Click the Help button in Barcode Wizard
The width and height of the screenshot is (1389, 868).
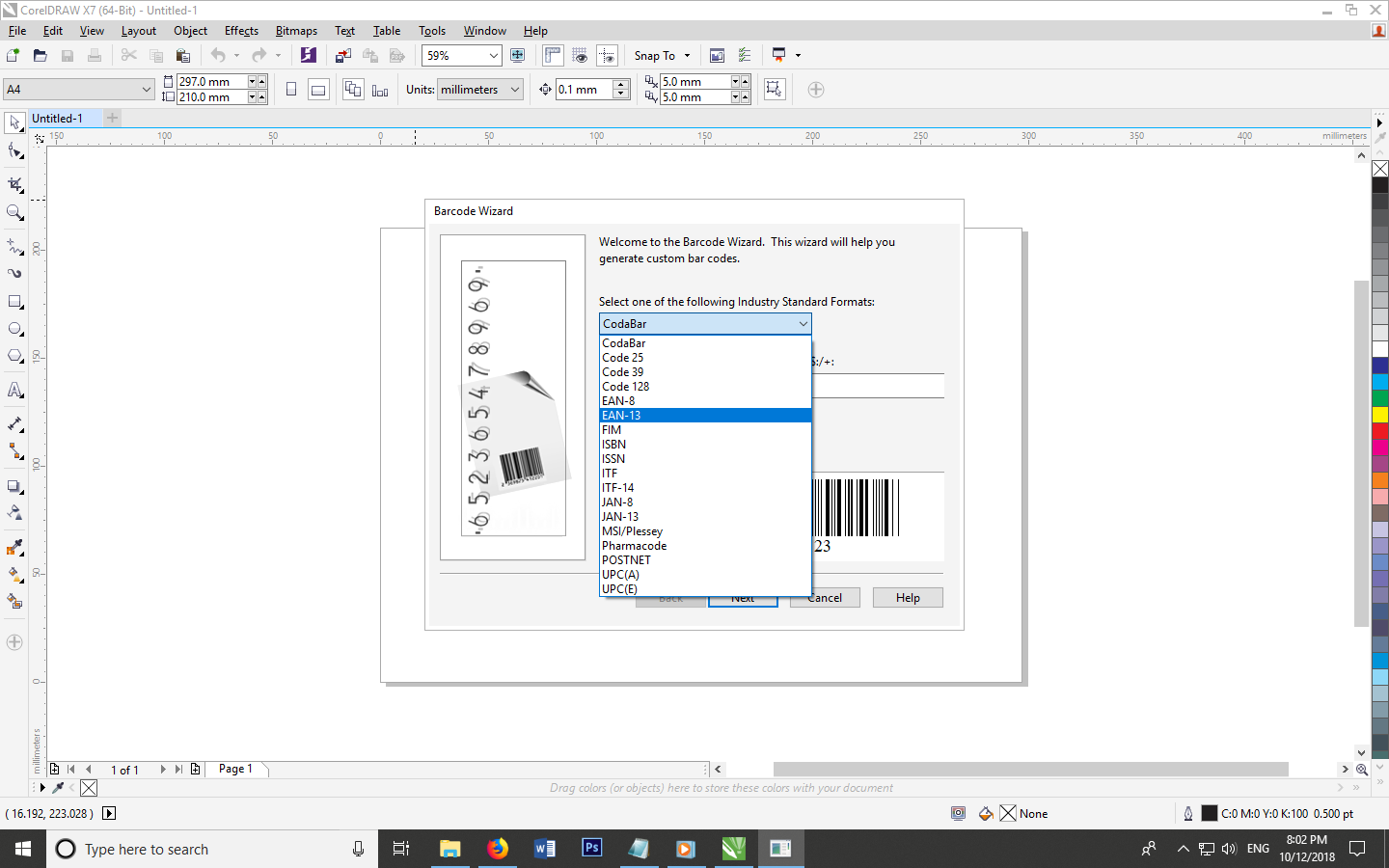(907, 598)
